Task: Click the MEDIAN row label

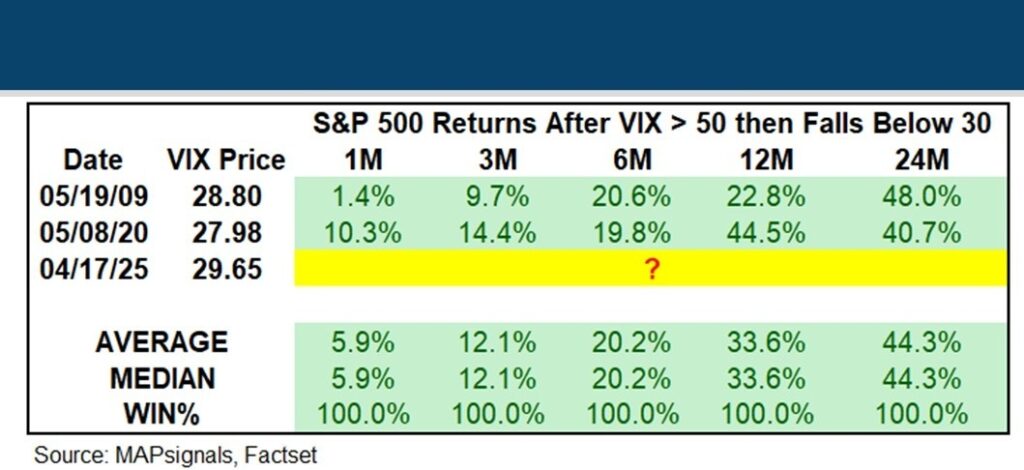Action: pyautogui.click(x=161, y=377)
